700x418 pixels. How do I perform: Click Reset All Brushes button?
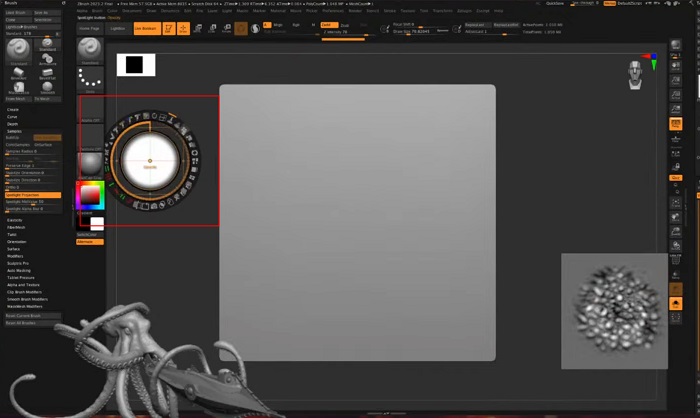pos(21,323)
